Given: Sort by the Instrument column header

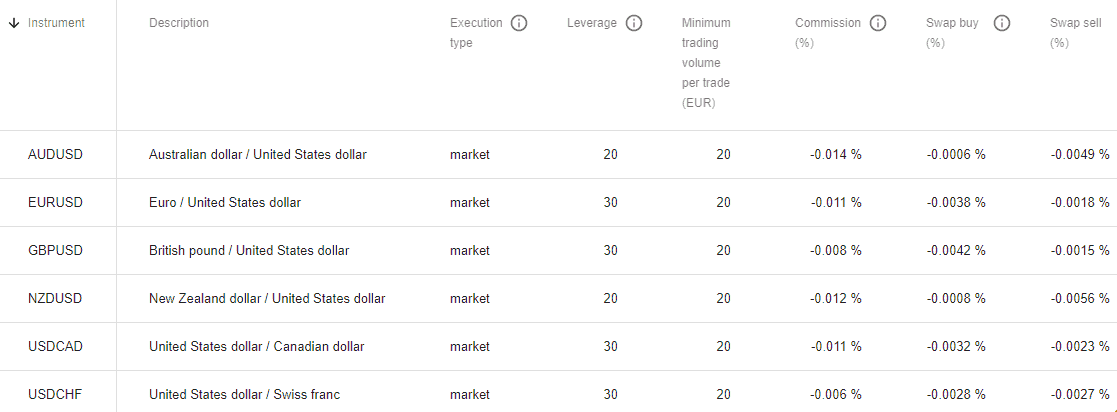Looking at the screenshot, I should (x=56, y=23).
